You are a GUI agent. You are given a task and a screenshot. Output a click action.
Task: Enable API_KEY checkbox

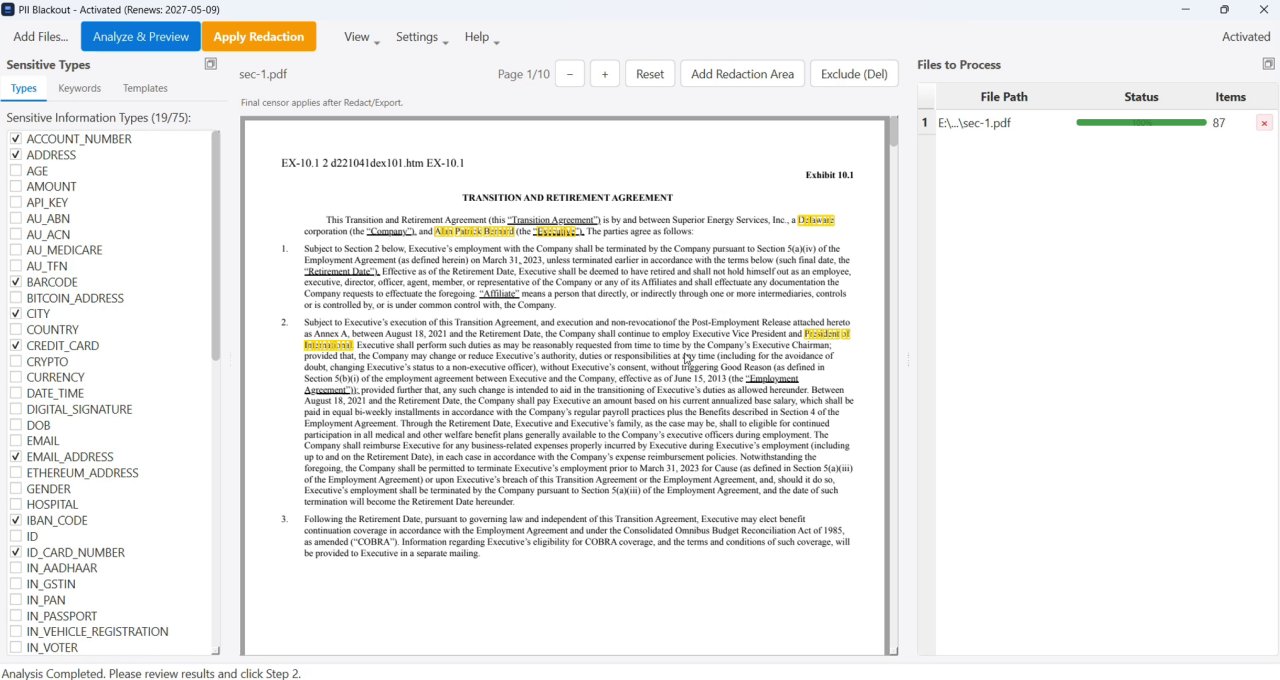[16, 203]
